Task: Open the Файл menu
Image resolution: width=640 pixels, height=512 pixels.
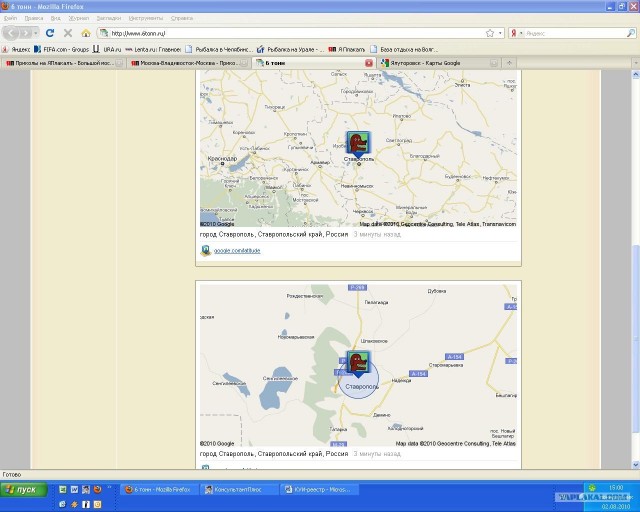Action: [11, 18]
